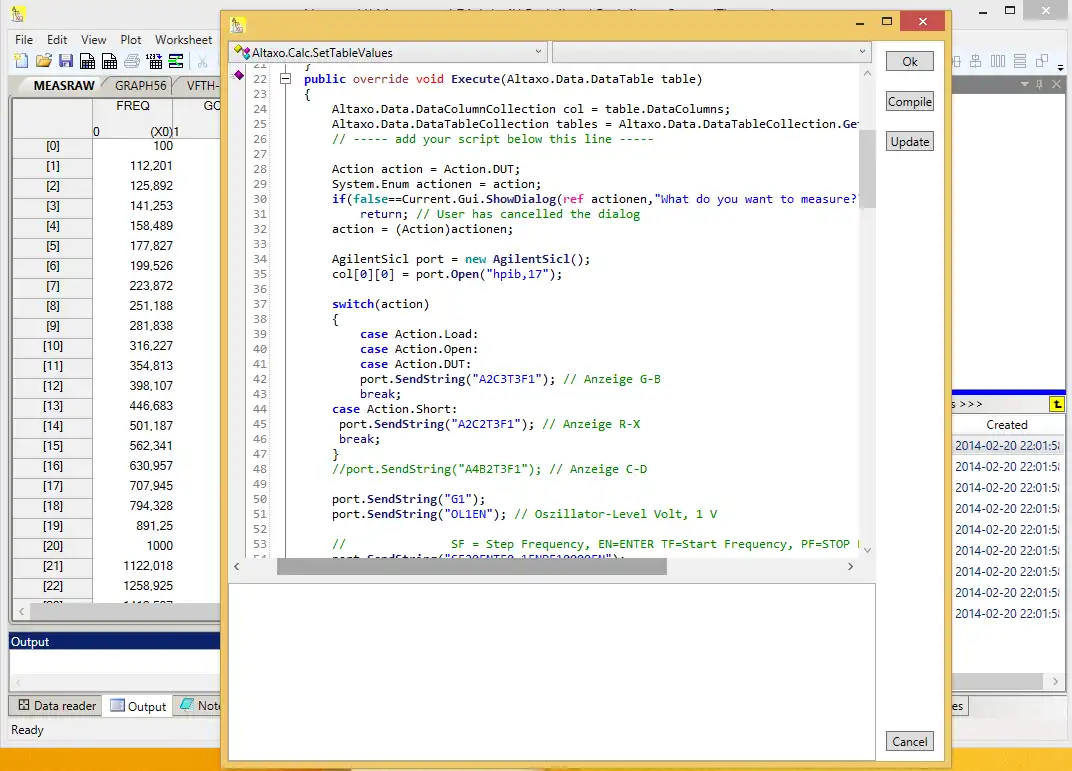Click the Cancel button
This screenshot has width=1072, height=771.
click(909, 742)
